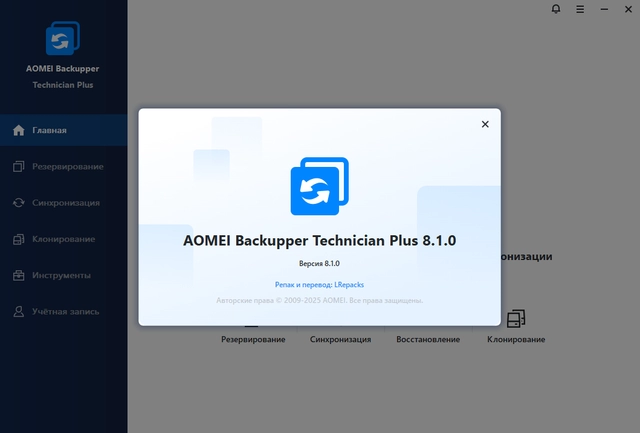
Task: Click the copyright line 'Авторские права © 2009-2025 AOMEI'
Action: coord(281,300)
